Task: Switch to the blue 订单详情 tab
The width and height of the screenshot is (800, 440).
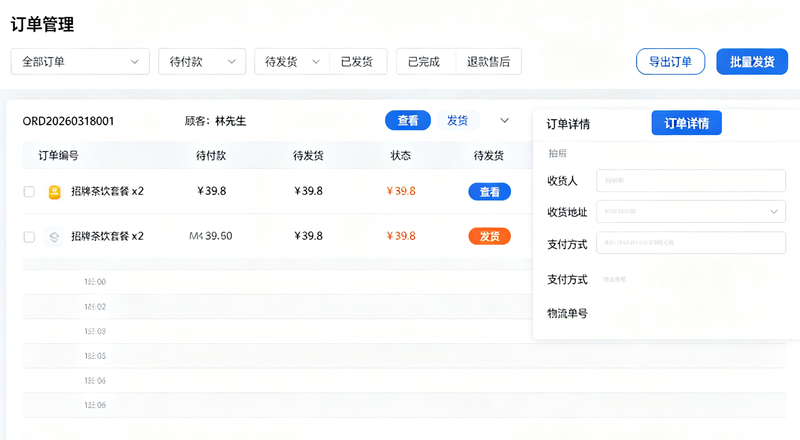Action: pos(686,123)
